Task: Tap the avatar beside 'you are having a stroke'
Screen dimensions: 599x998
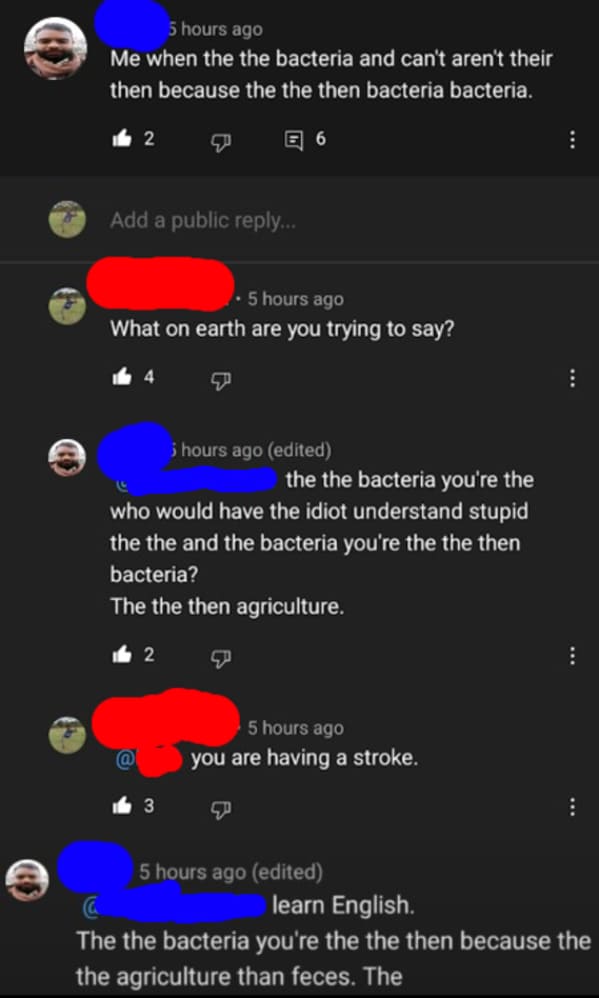Action: point(67,735)
